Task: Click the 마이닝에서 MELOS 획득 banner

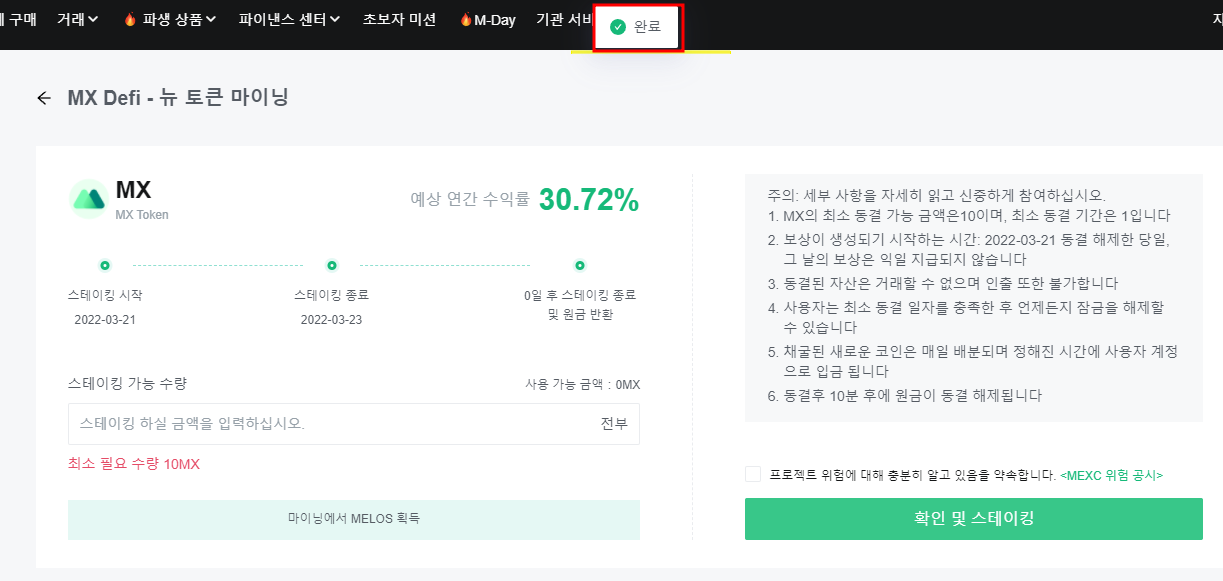Action: tap(354, 519)
